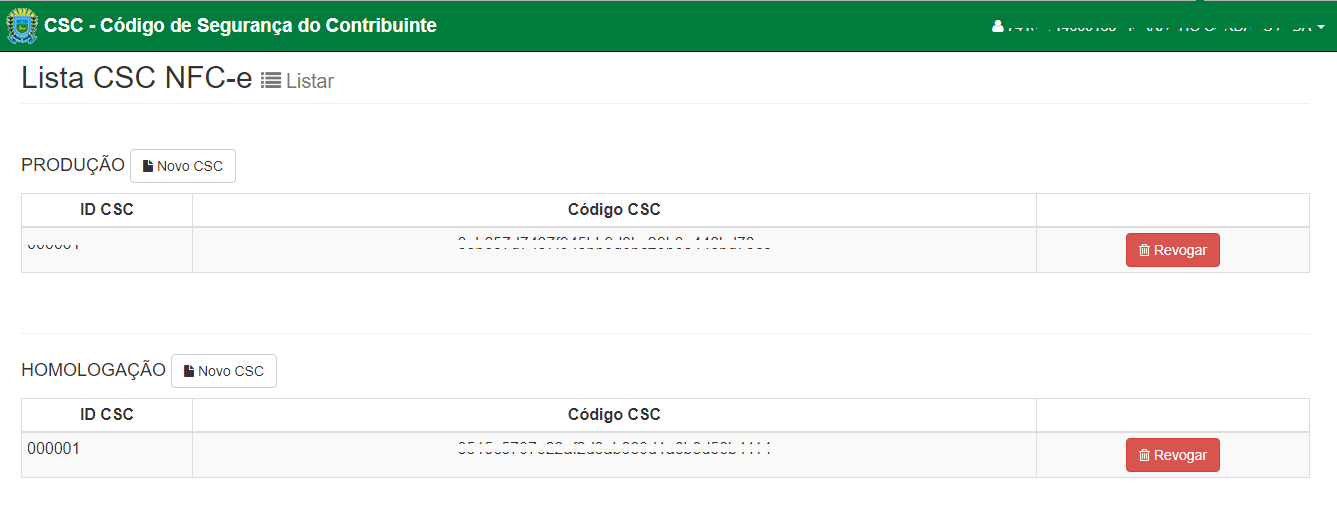Select the 000001 ID cell in Homologação
Image resolution: width=1337 pixels, height=507 pixels.
point(54,449)
